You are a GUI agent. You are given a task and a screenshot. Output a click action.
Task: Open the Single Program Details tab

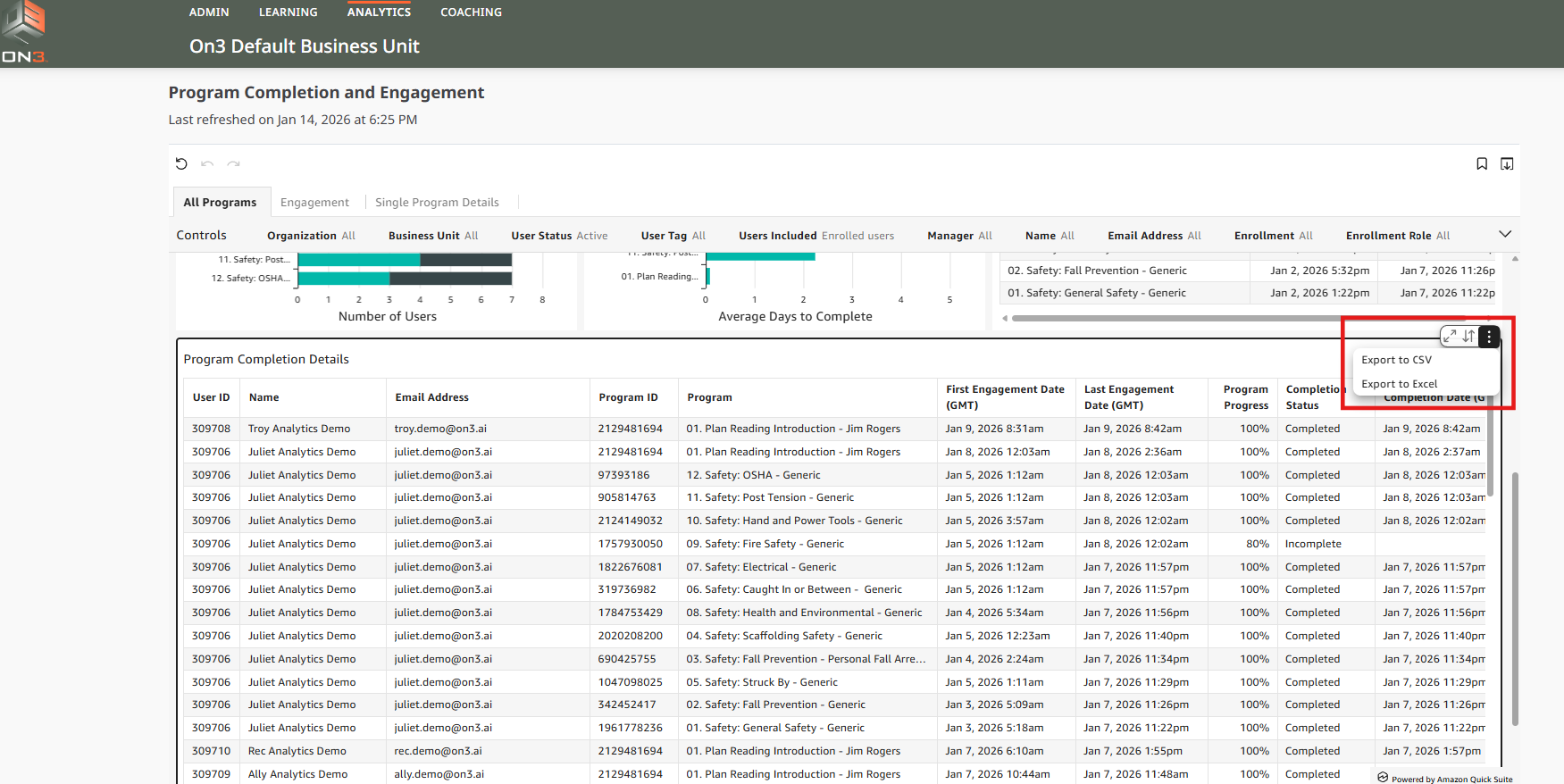(437, 203)
